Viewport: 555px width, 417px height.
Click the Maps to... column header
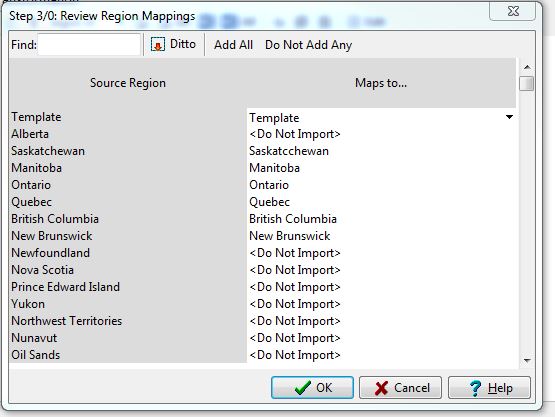[x=381, y=83]
